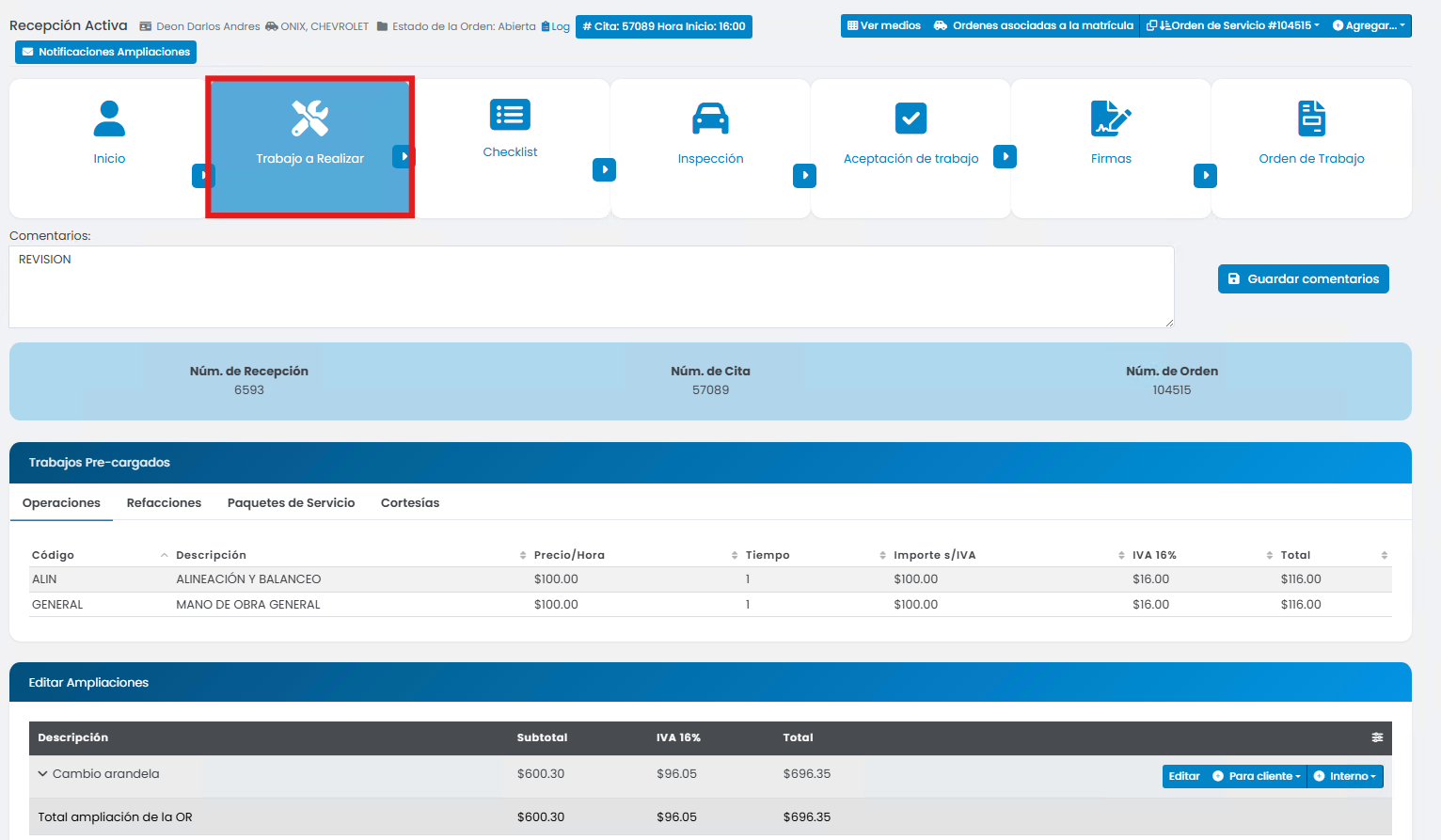This screenshot has width=1441, height=840.
Task: Switch to the Paquetes de Servicio tab
Action: point(291,503)
